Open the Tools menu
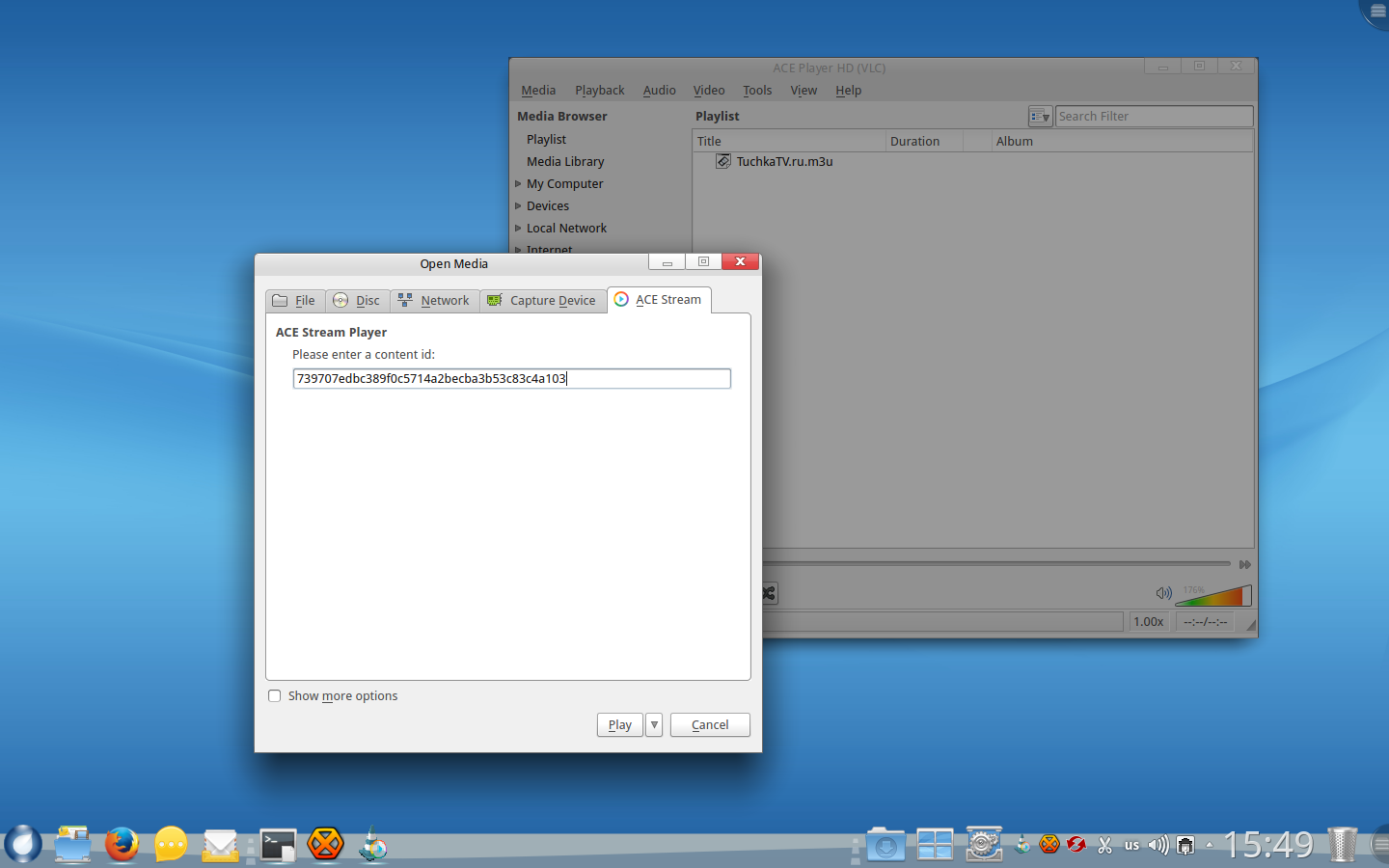Image resolution: width=1389 pixels, height=868 pixels. [x=757, y=91]
